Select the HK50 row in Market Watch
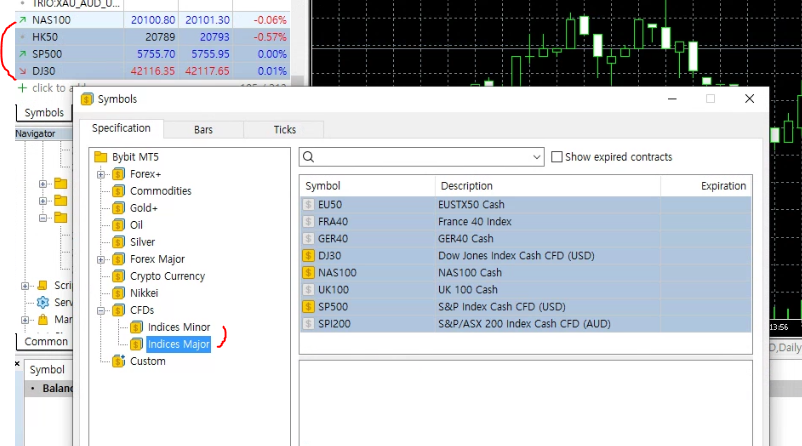Viewport: 802px width, 446px height. [153, 37]
